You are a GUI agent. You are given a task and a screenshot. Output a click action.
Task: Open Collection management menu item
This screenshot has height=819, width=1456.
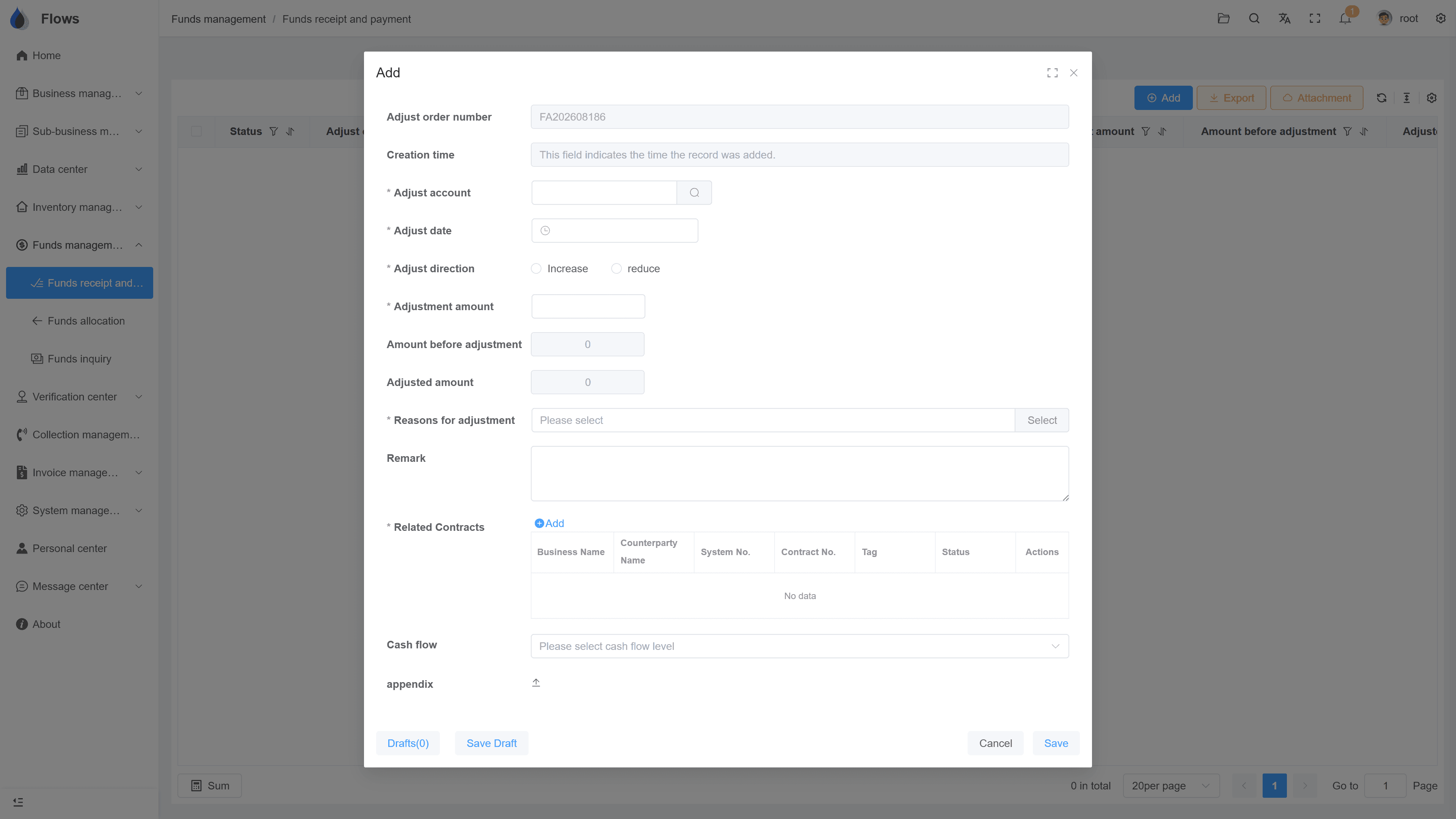(79, 435)
